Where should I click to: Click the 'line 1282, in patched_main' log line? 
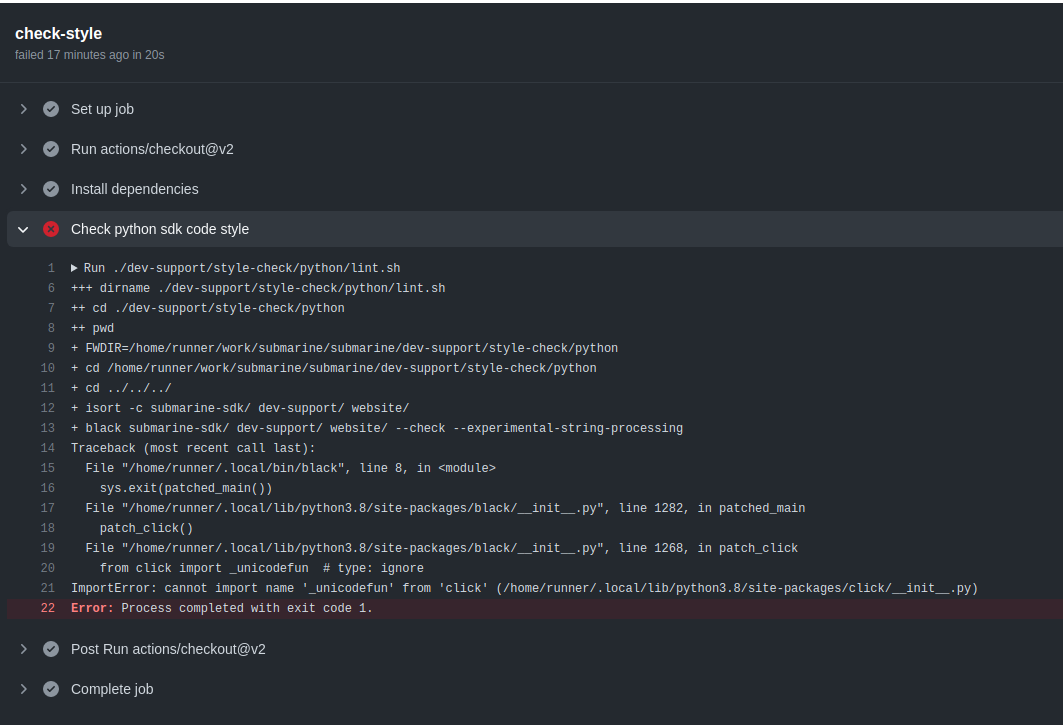[445, 509]
